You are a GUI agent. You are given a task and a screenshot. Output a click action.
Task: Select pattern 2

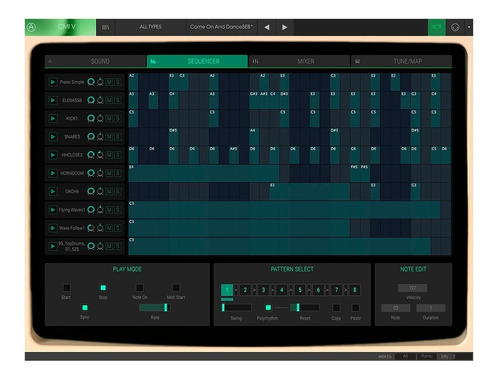pyautogui.click(x=245, y=290)
